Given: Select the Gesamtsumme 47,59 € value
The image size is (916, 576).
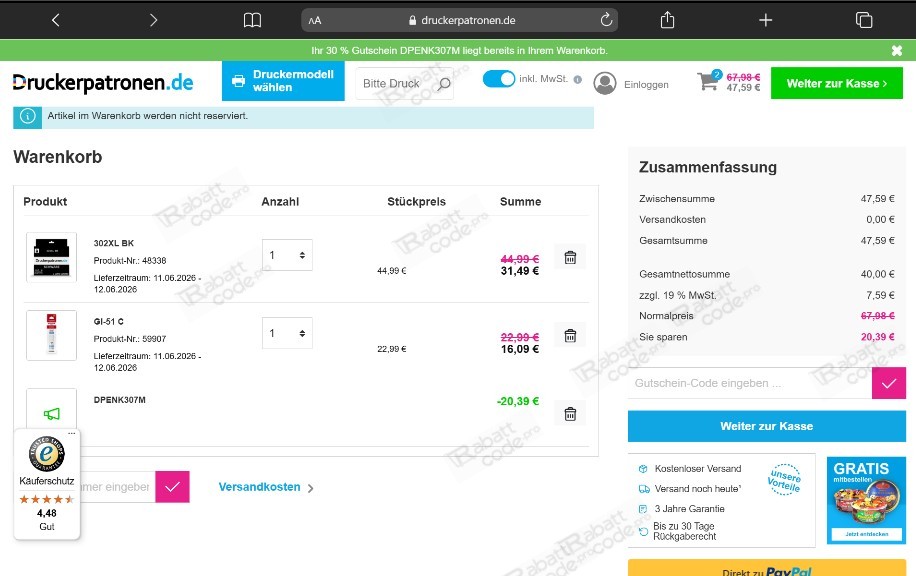Looking at the screenshot, I should pos(877,241).
